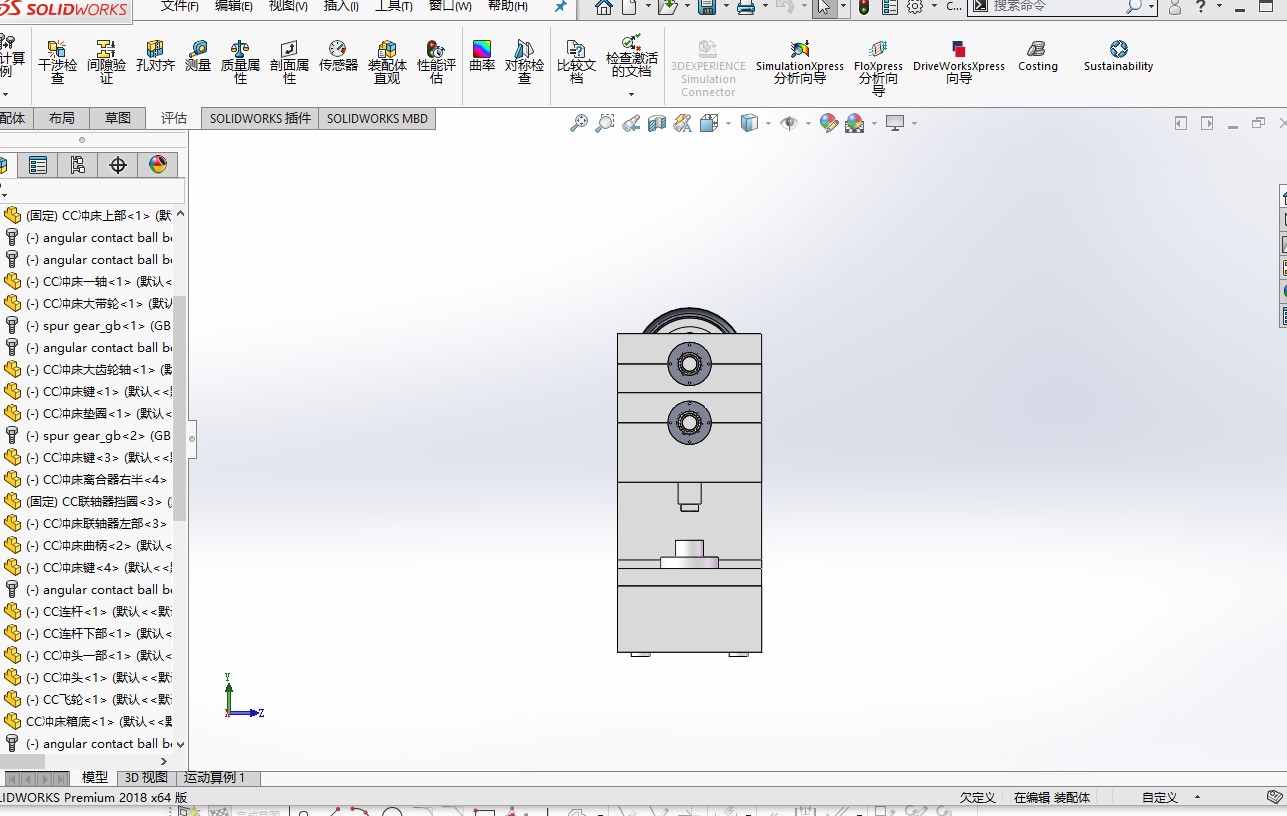The width and height of the screenshot is (1287, 816).
Task: Toggle the menu bar pin icon
Action: pos(560,7)
